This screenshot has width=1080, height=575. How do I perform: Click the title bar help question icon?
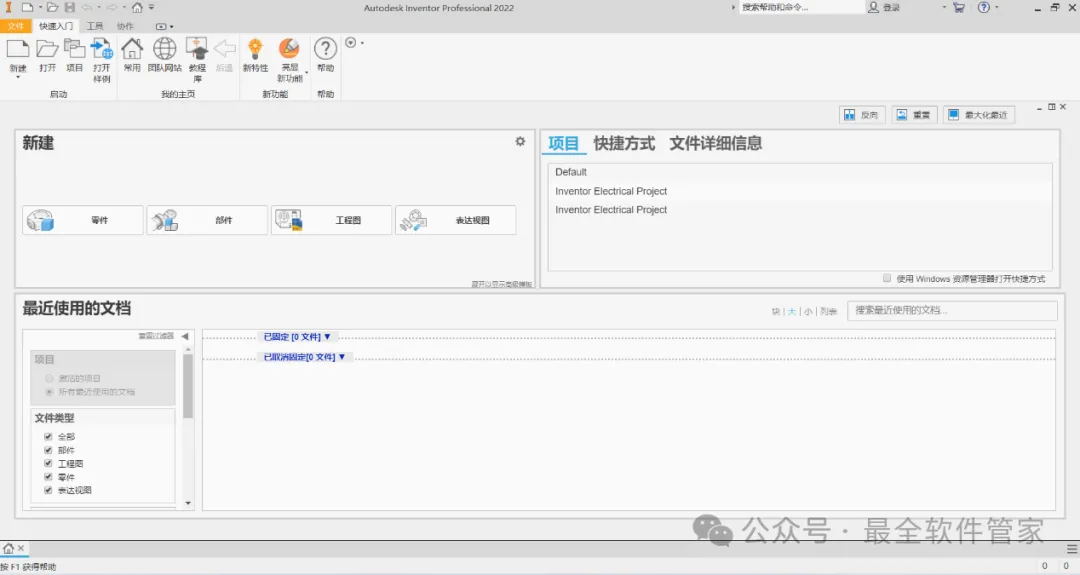[x=984, y=8]
